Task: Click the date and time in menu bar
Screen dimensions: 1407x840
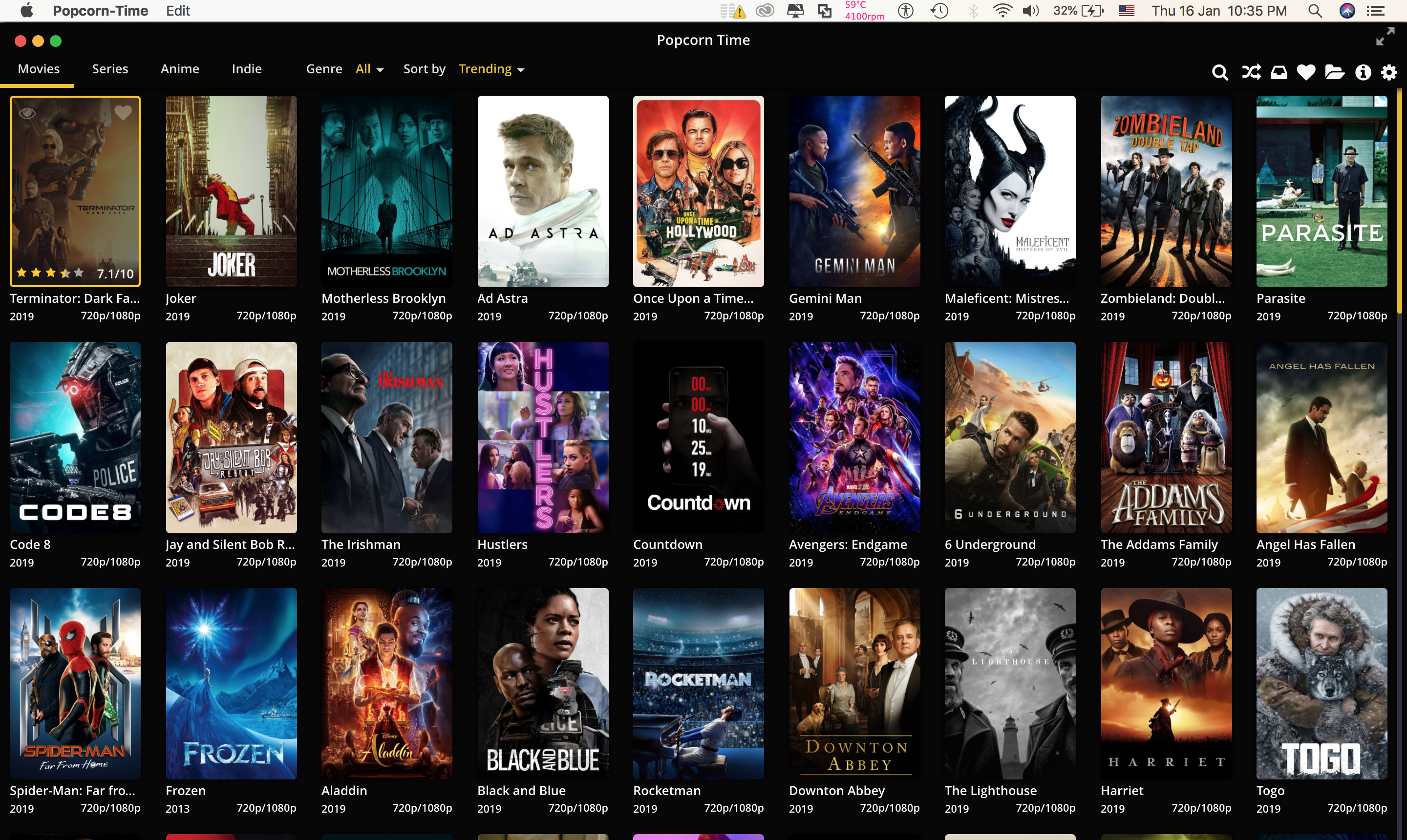Action: point(1218,11)
